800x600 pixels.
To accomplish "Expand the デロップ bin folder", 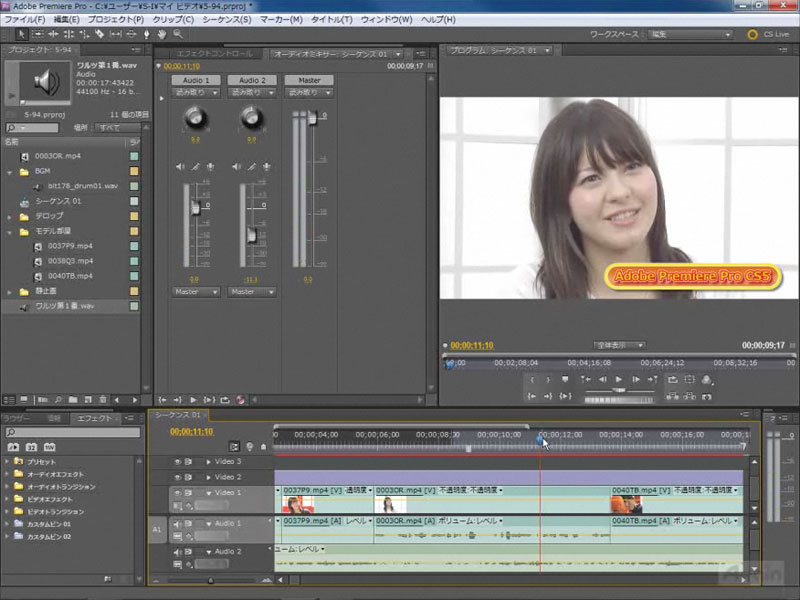I will [10, 215].
